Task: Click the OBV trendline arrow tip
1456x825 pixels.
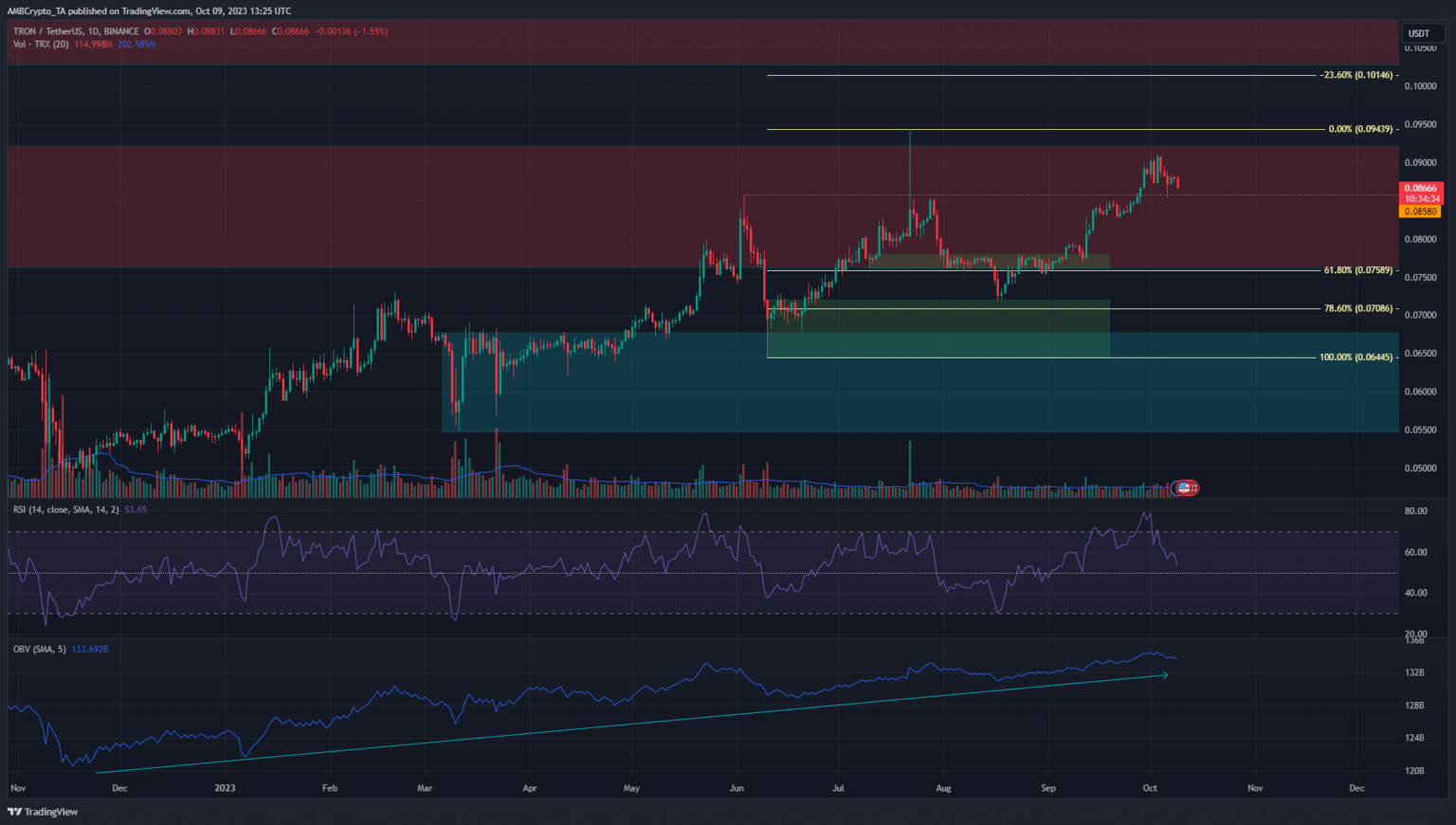Action: click(x=1165, y=675)
